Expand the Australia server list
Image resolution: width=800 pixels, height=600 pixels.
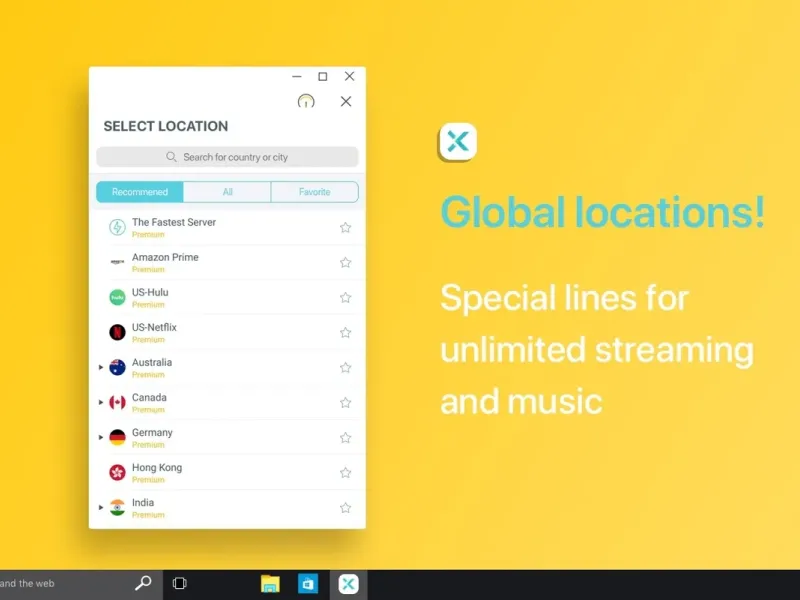[x=101, y=367]
